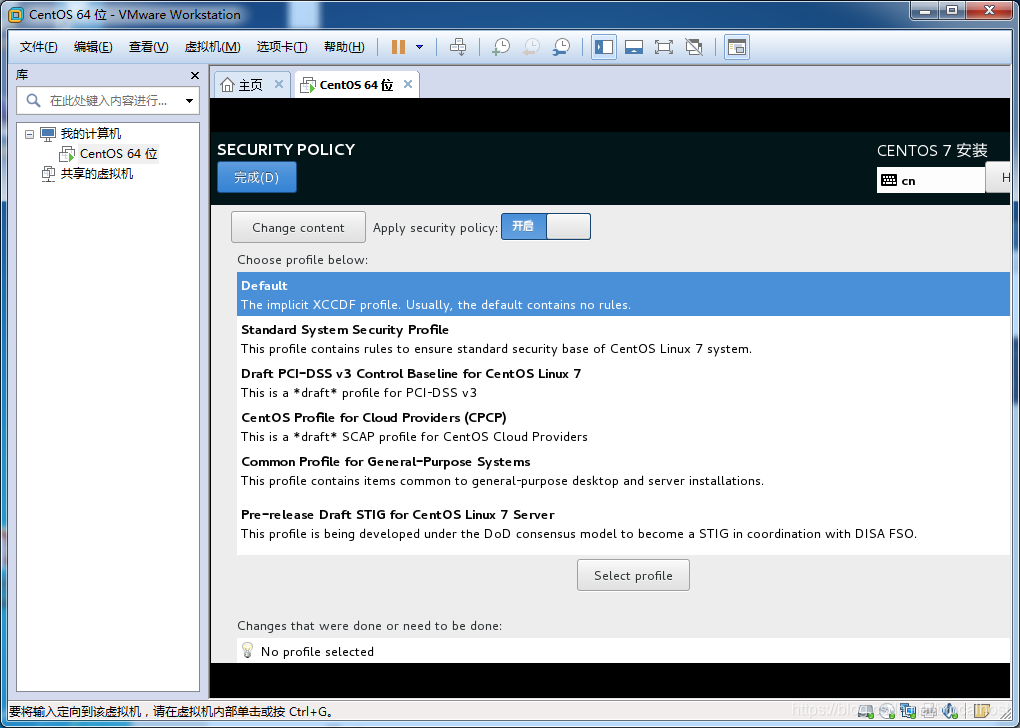Switch to the 主页 tab
Screen dimensions: 1020x728
(x=250, y=85)
